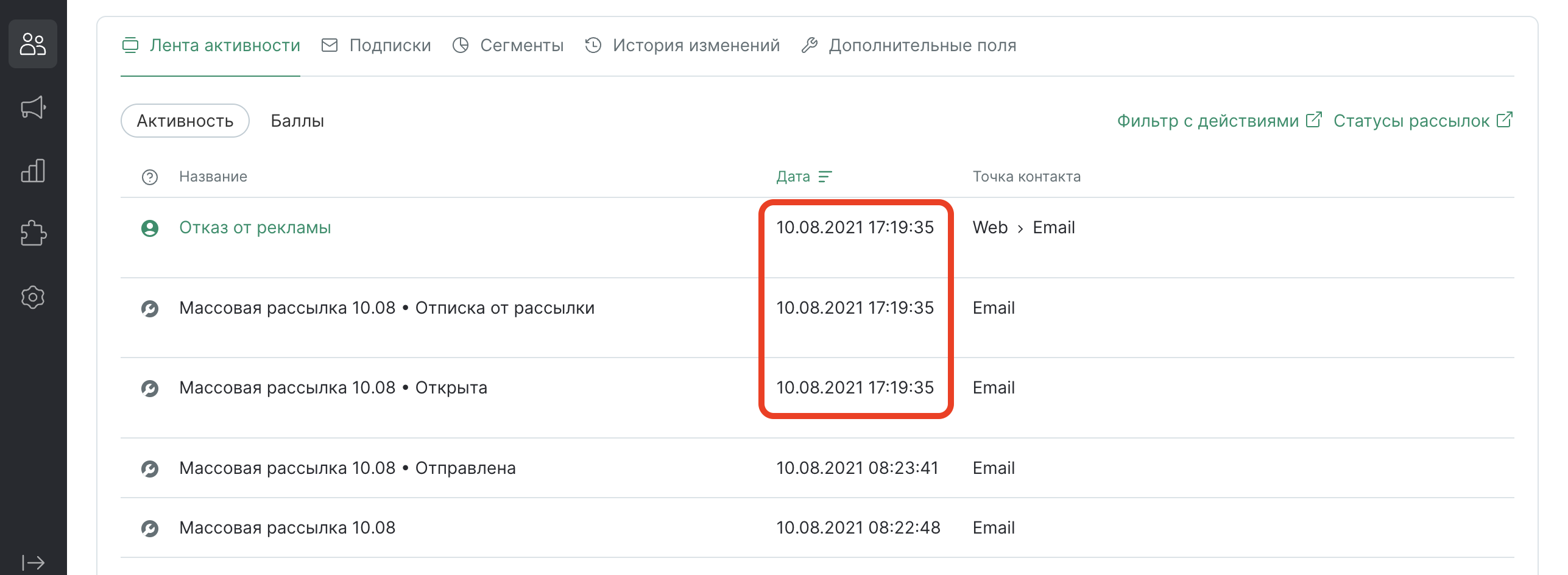The height and width of the screenshot is (575, 1568).
Task: Select row Массовая рассылка 10.08 • Отправлена
Action: pos(818,468)
